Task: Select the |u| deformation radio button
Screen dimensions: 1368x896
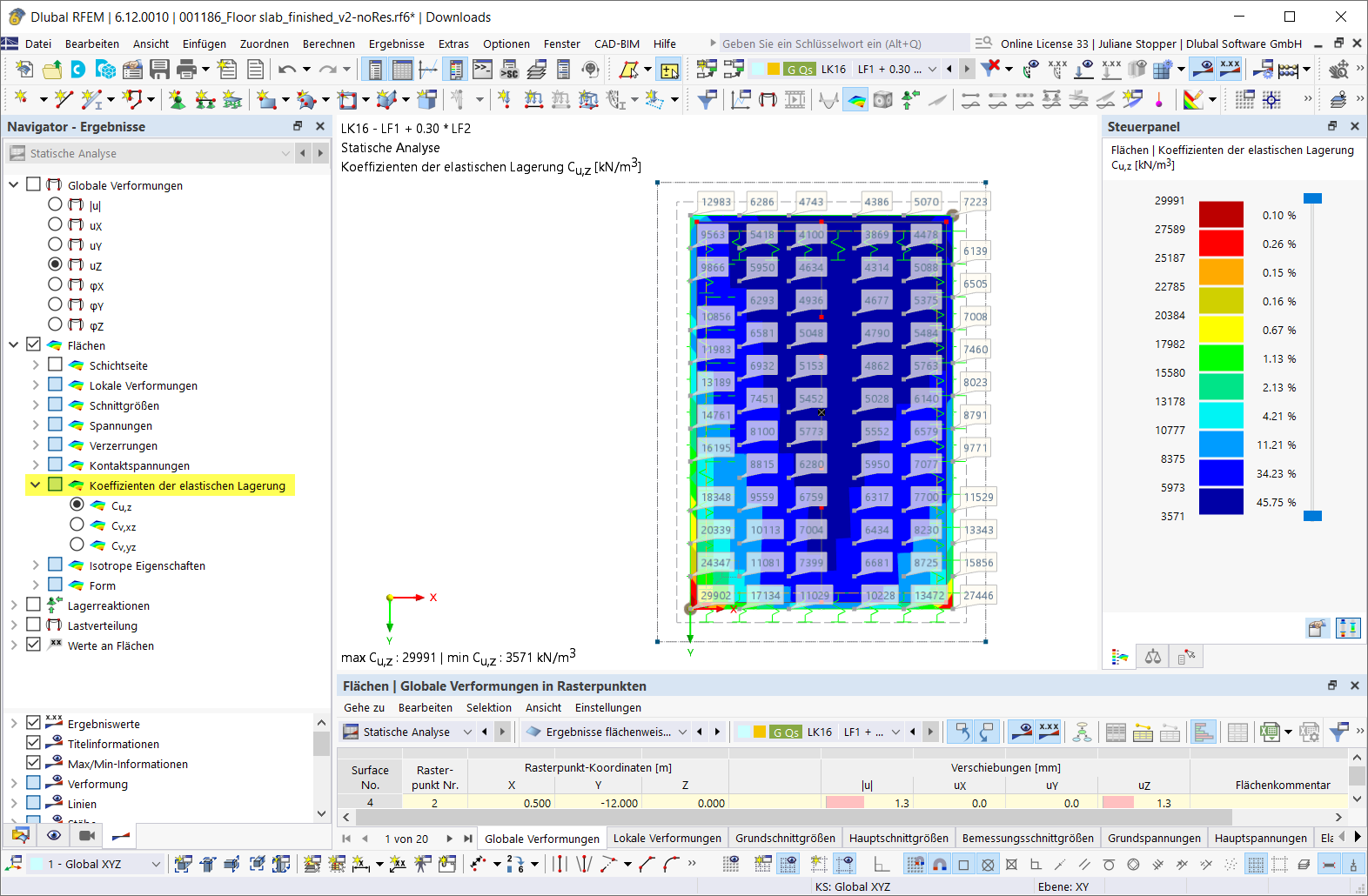Action: pyautogui.click(x=55, y=204)
